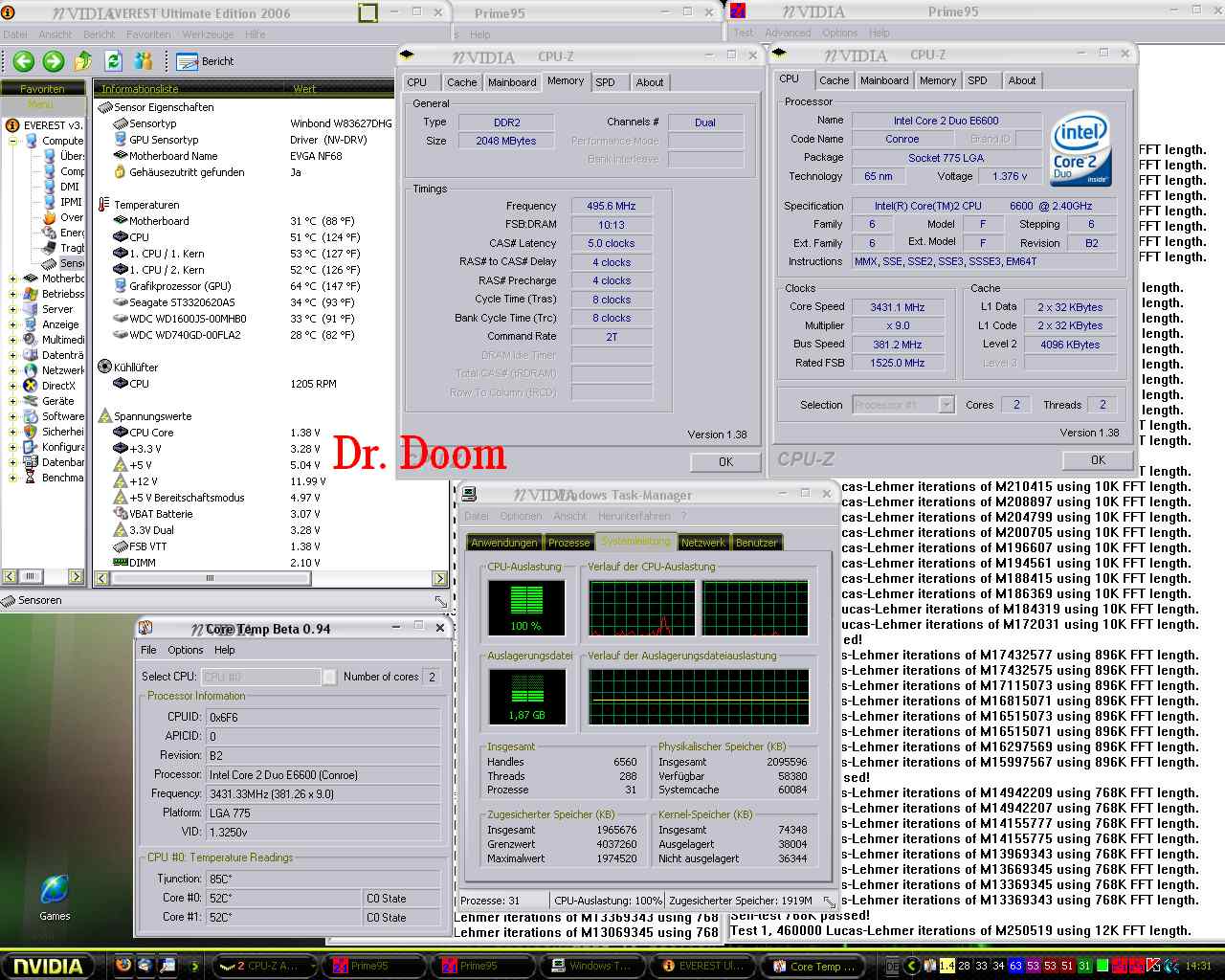Viewport: 1225px width, 980px height.
Task: Open the Benutzer tab in Task-Manager
Action: click(x=756, y=543)
